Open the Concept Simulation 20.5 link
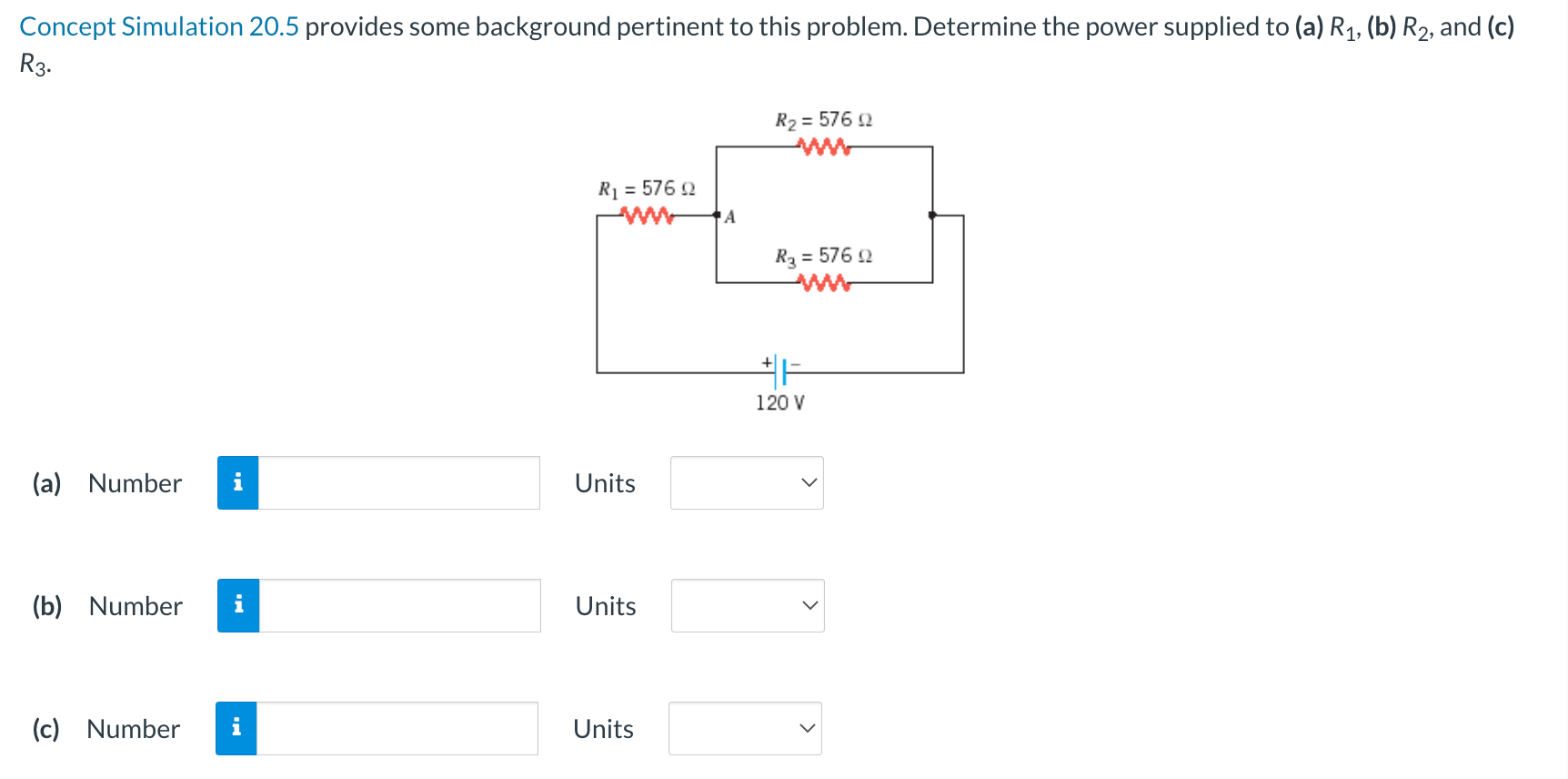Image resolution: width=1568 pixels, height=779 pixels. click(x=159, y=26)
